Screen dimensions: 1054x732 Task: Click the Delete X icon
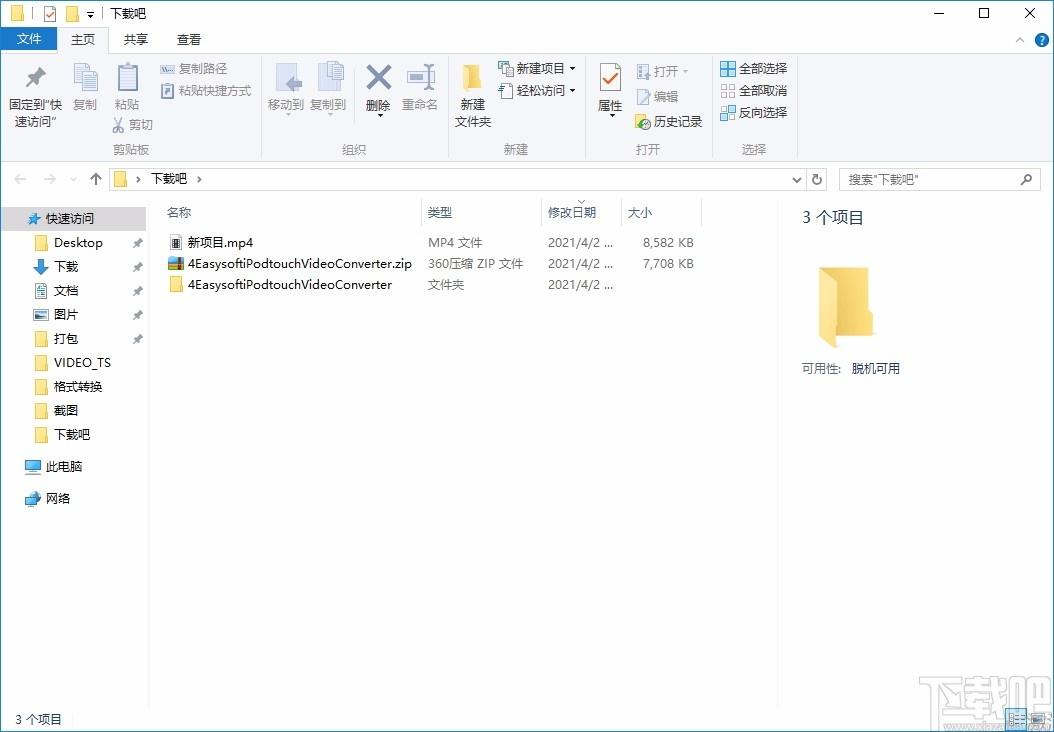pos(378,79)
